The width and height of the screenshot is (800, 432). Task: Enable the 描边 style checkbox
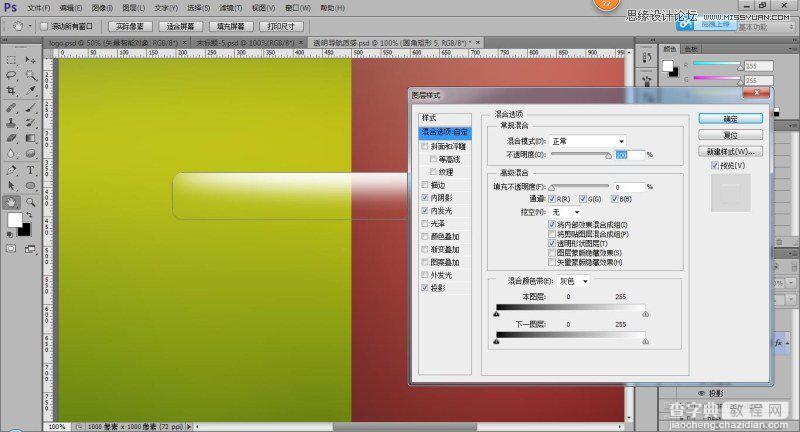[x=425, y=185]
